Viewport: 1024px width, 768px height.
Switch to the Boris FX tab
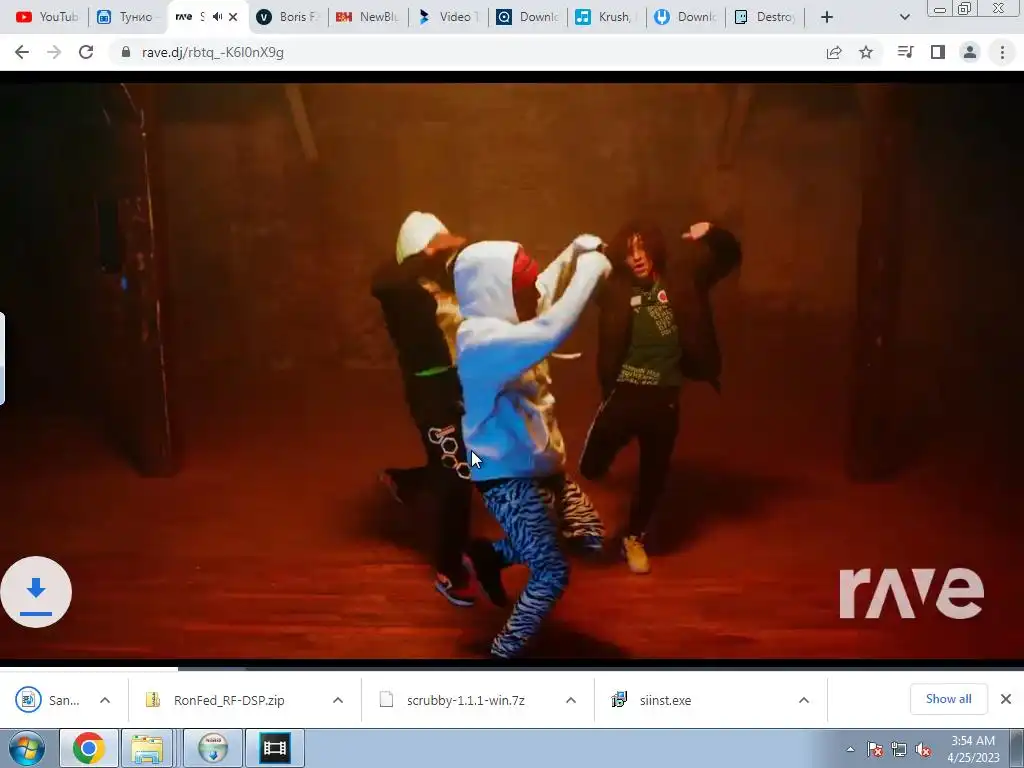click(288, 17)
